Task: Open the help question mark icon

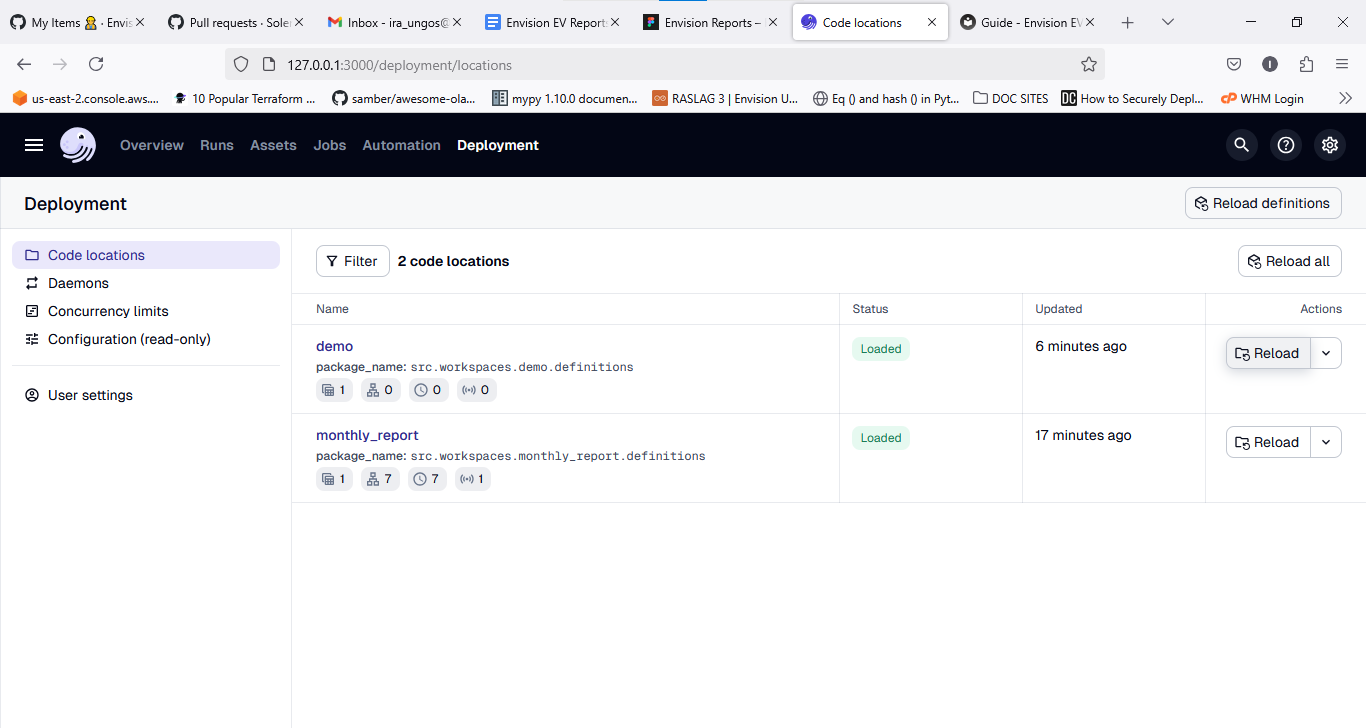Action: pos(1286,145)
